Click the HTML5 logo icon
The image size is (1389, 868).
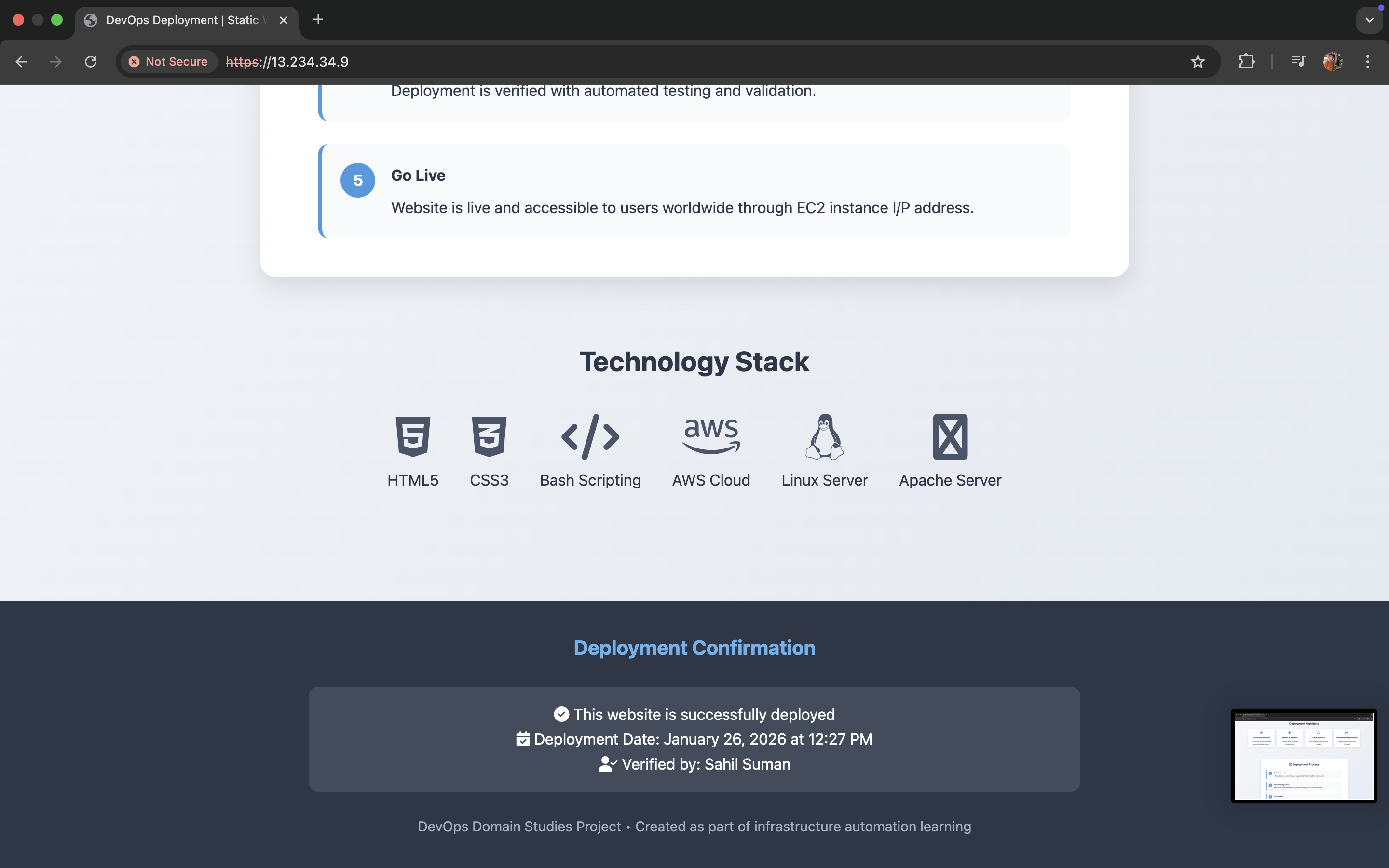pyautogui.click(x=413, y=436)
